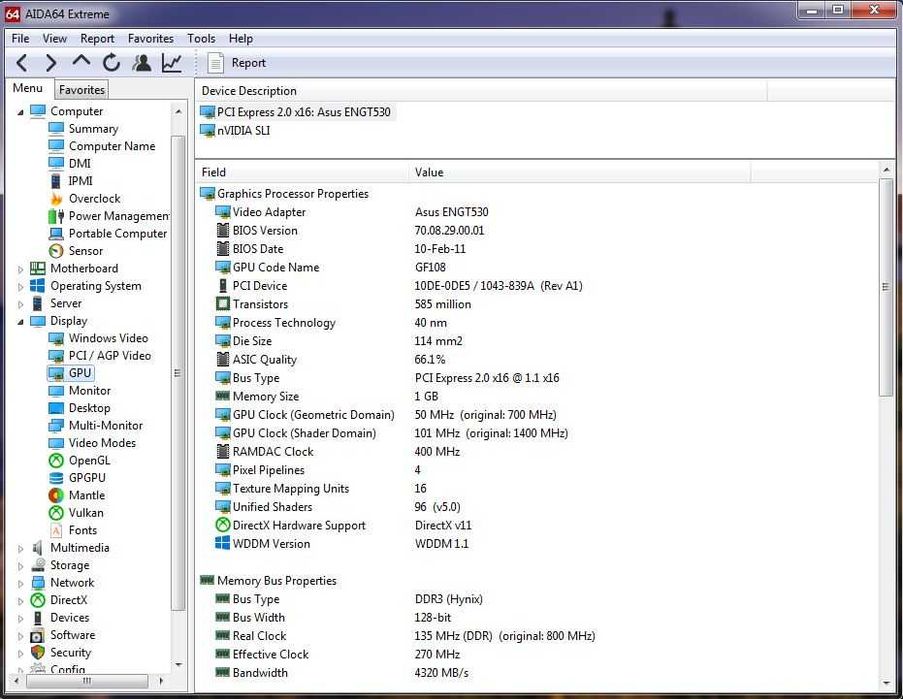Select the nVIDIA SLI device entry
Viewport: 903px width, 699px height.
pyautogui.click(x=235, y=131)
